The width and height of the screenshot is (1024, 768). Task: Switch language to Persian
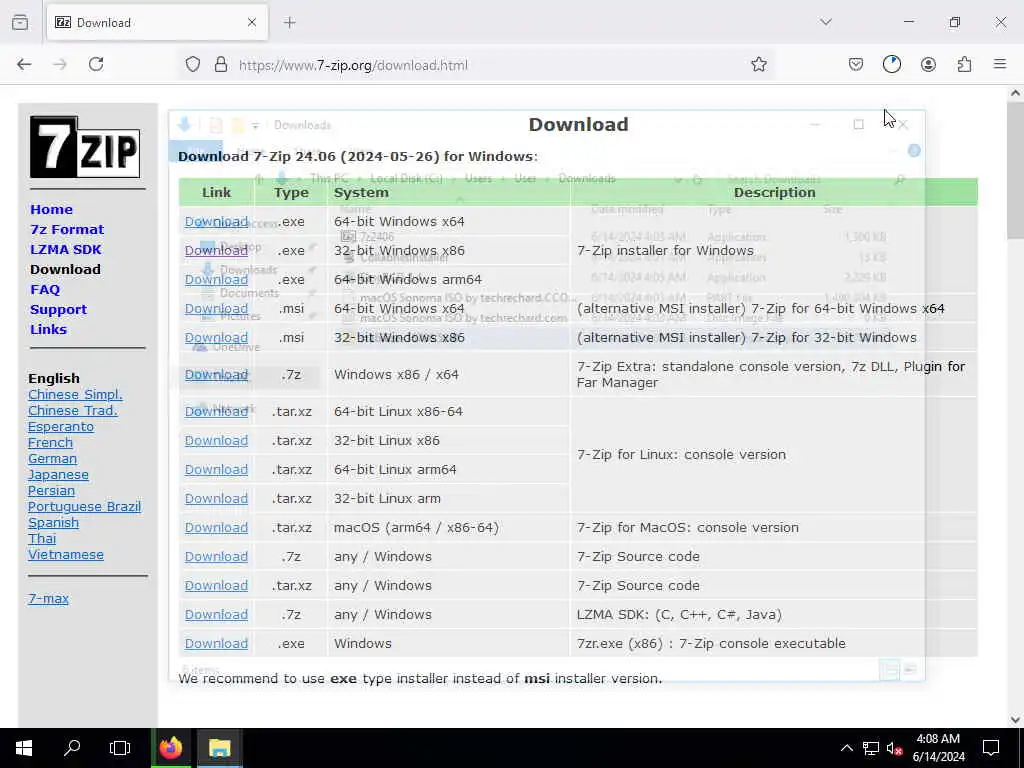51,490
